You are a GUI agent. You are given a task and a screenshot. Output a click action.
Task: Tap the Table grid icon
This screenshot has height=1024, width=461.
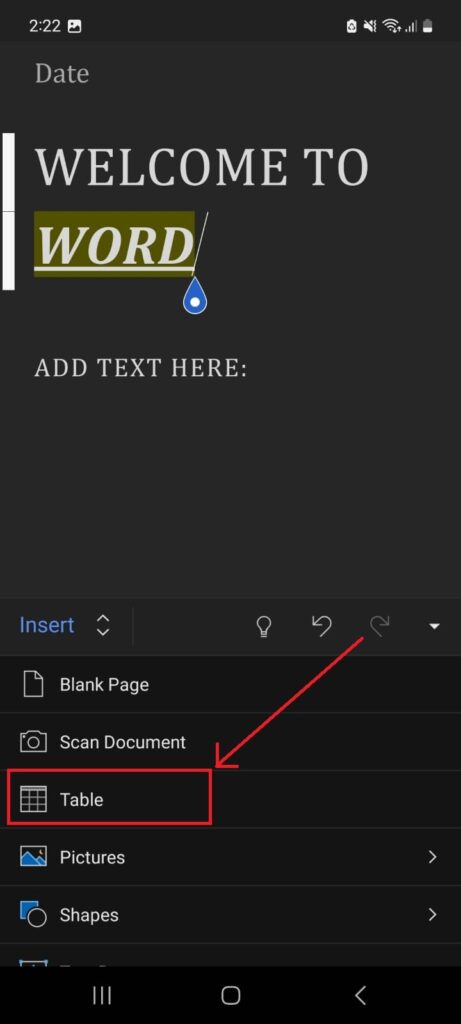33,799
